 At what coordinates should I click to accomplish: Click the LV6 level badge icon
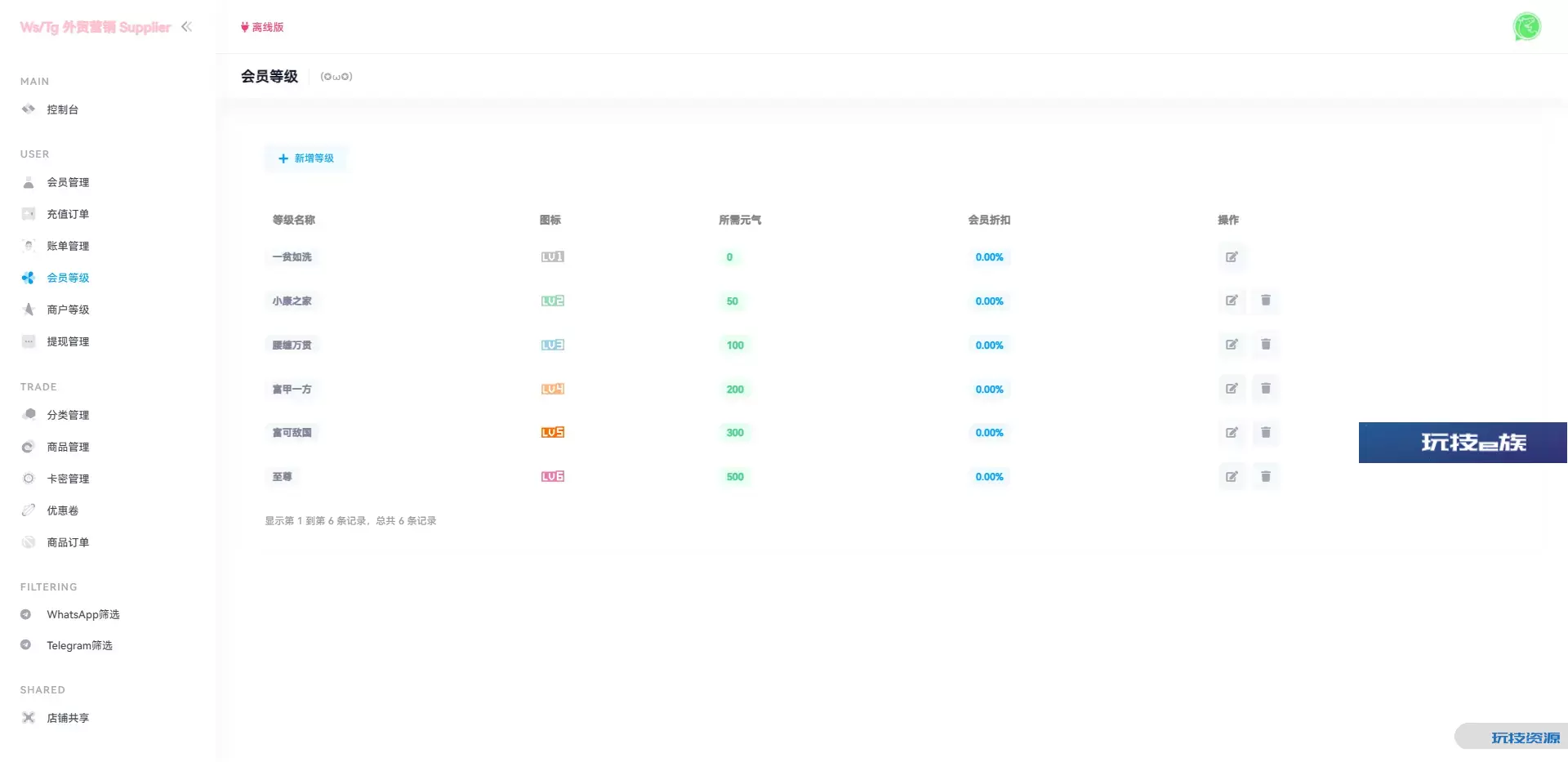point(553,477)
